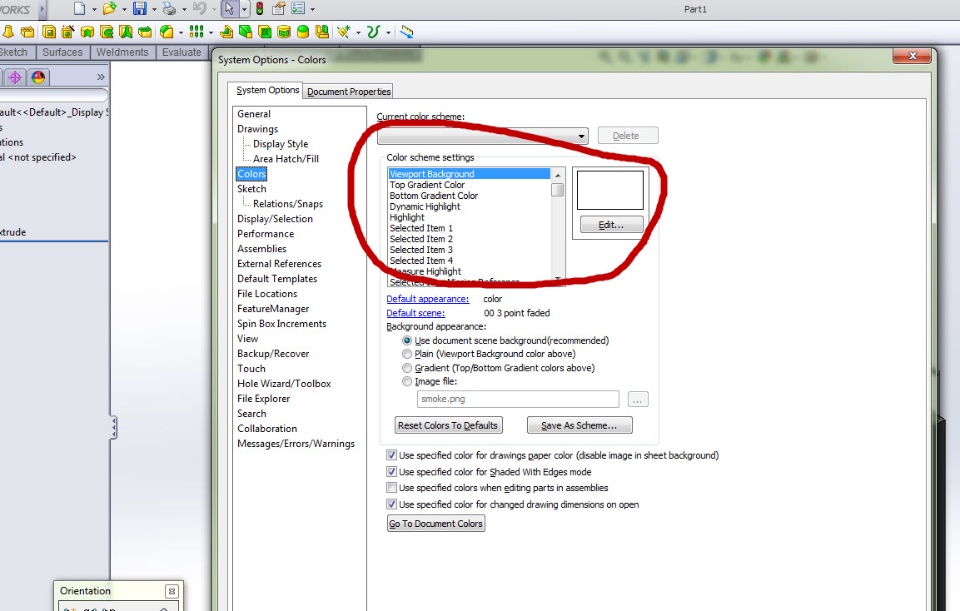
Task: Toggle color for changed drawing dimensions checkbox
Action: pos(391,504)
